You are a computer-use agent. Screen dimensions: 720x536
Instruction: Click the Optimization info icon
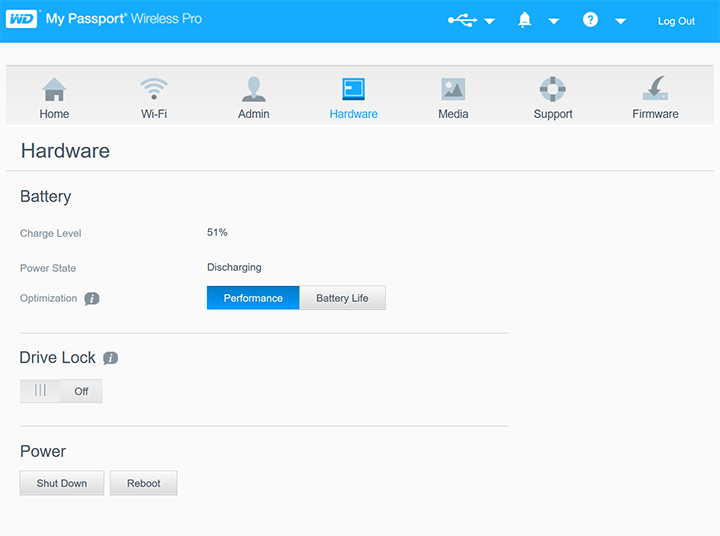pos(92,299)
